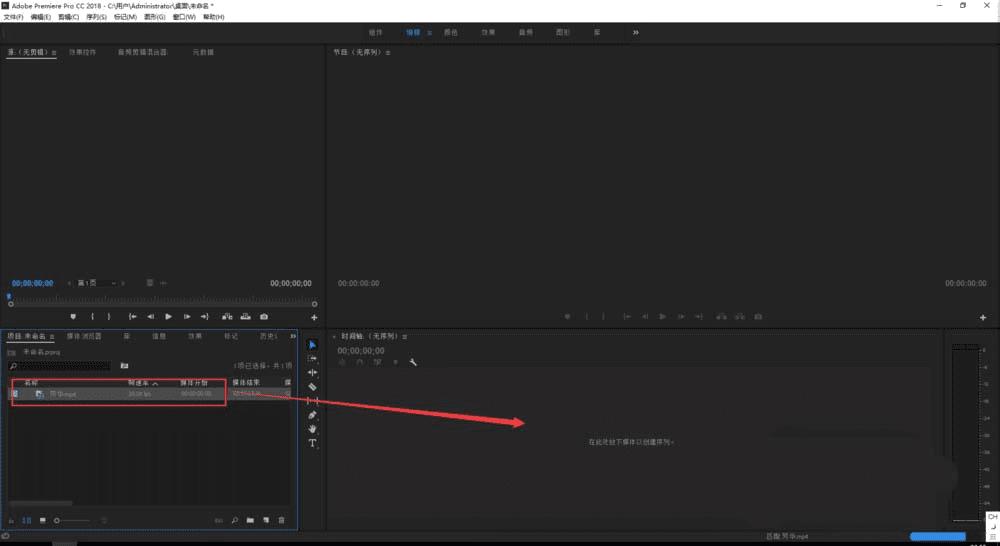The height and width of the screenshot is (546, 1000).
Task: Switch Project panel to List view
Action: [27, 520]
